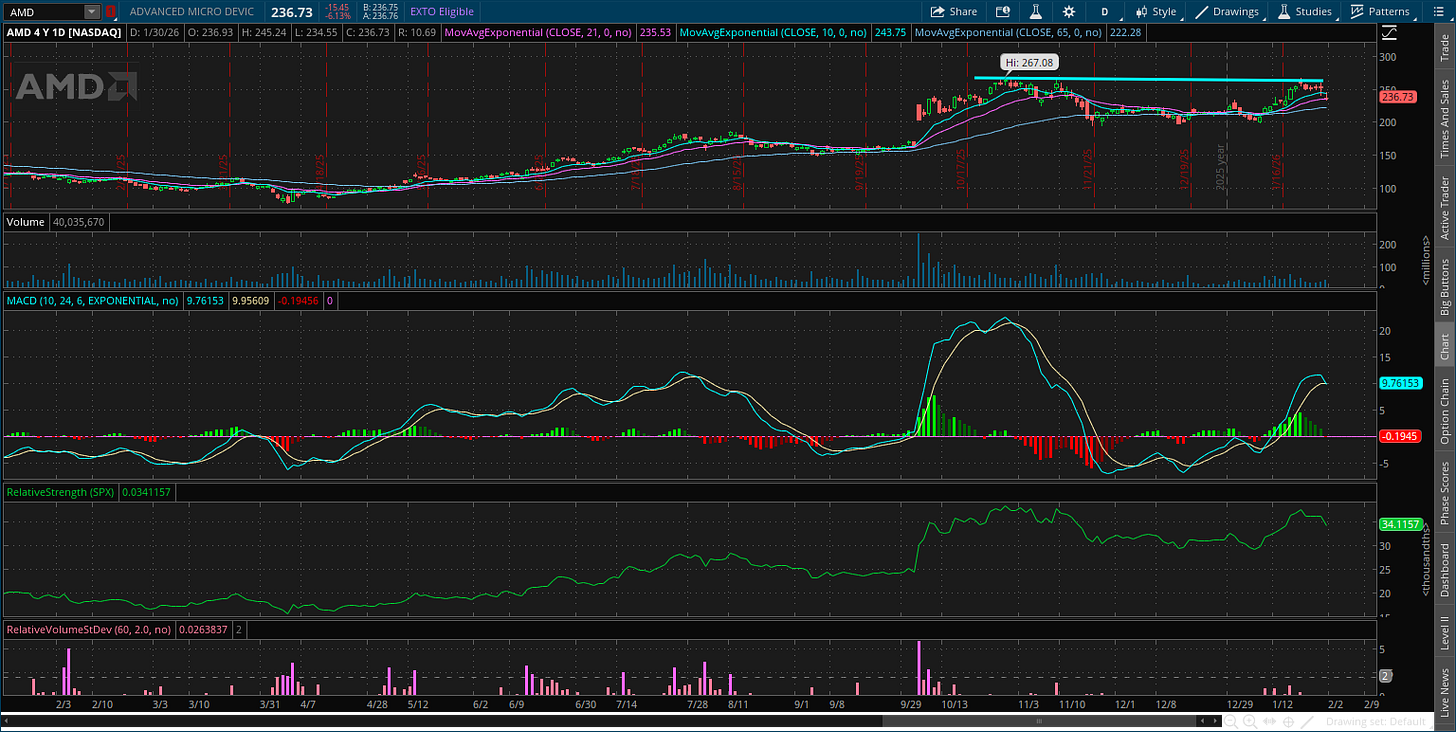Click the -0.1945 MACD histogram axis label
Viewport: 1456px width, 732px height.
1398,436
